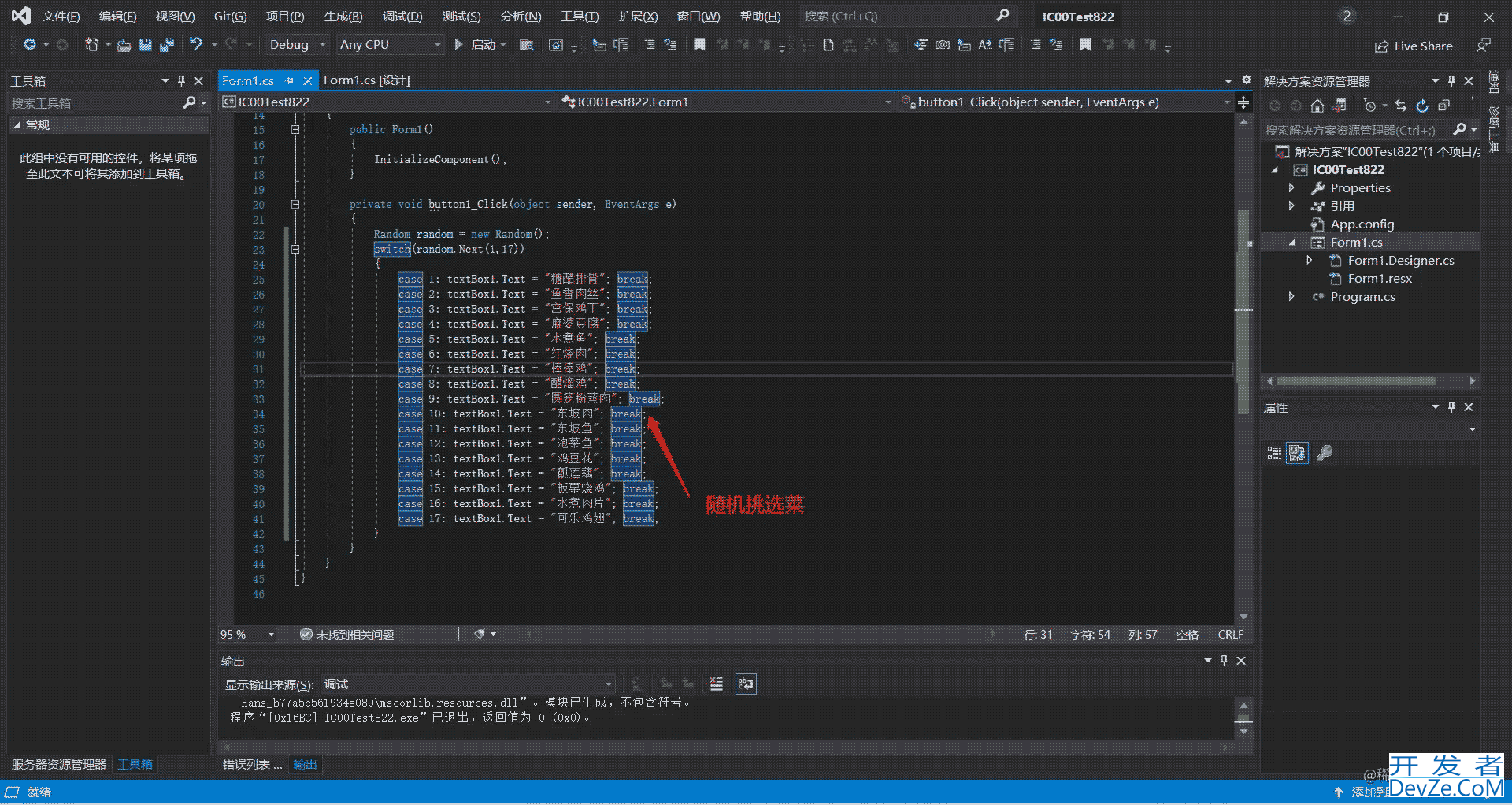Click the new project toolbar icon
Image resolution: width=1512 pixels, height=805 pixels.
click(x=92, y=45)
